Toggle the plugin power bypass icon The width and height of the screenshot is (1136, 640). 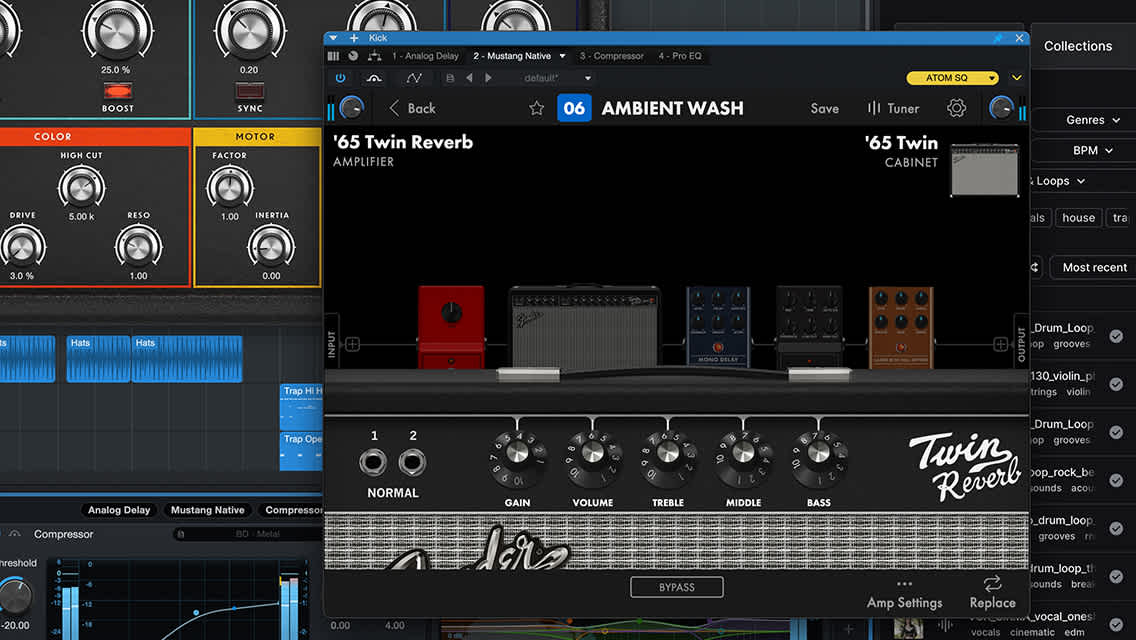click(x=340, y=78)
